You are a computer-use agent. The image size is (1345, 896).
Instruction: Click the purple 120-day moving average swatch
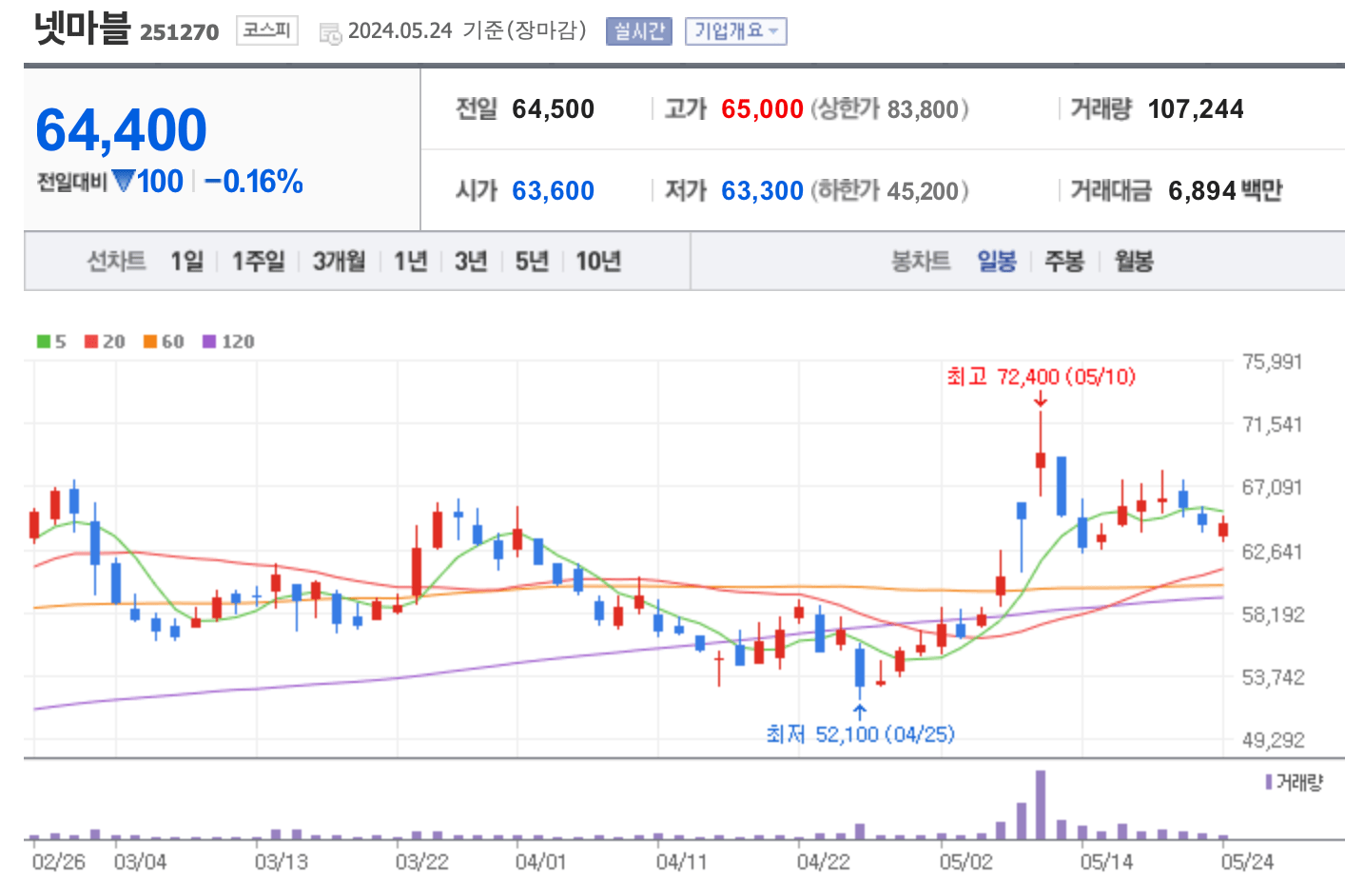[209, 341]
